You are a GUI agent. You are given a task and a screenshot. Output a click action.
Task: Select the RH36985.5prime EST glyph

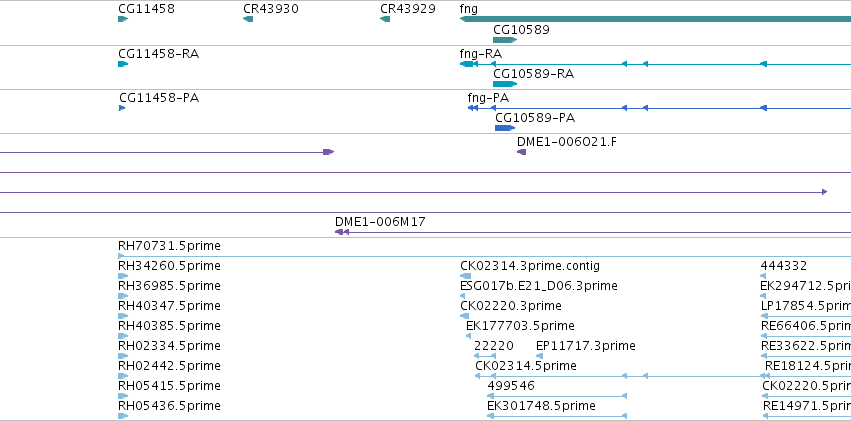pyautogui.click(x=123, y=296)
